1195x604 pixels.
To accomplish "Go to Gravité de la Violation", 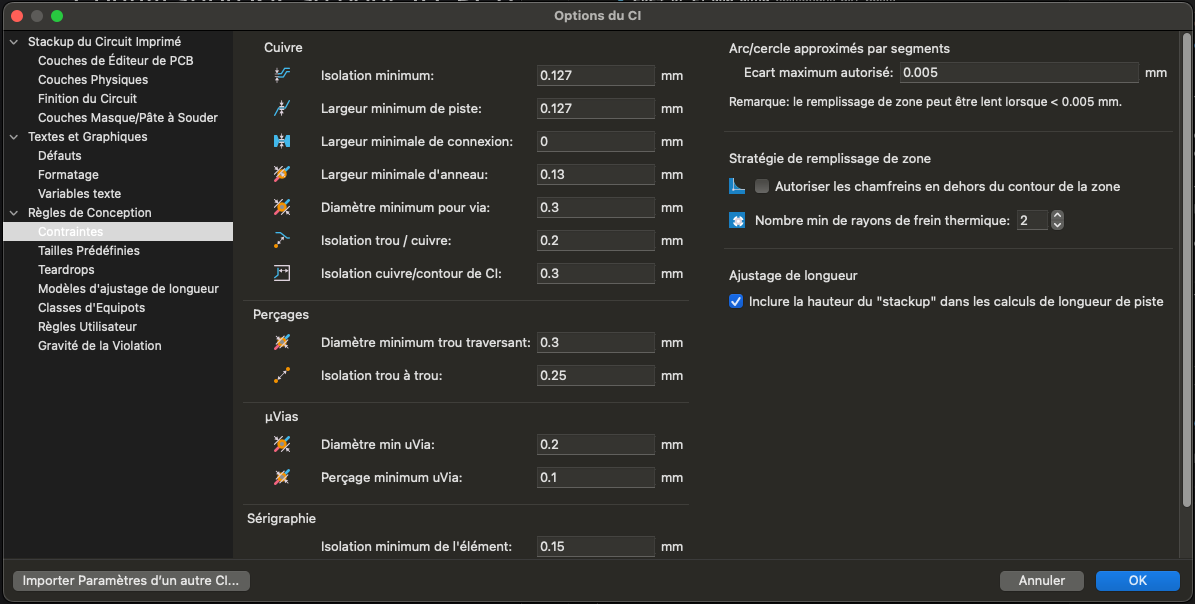I will 100,346.
